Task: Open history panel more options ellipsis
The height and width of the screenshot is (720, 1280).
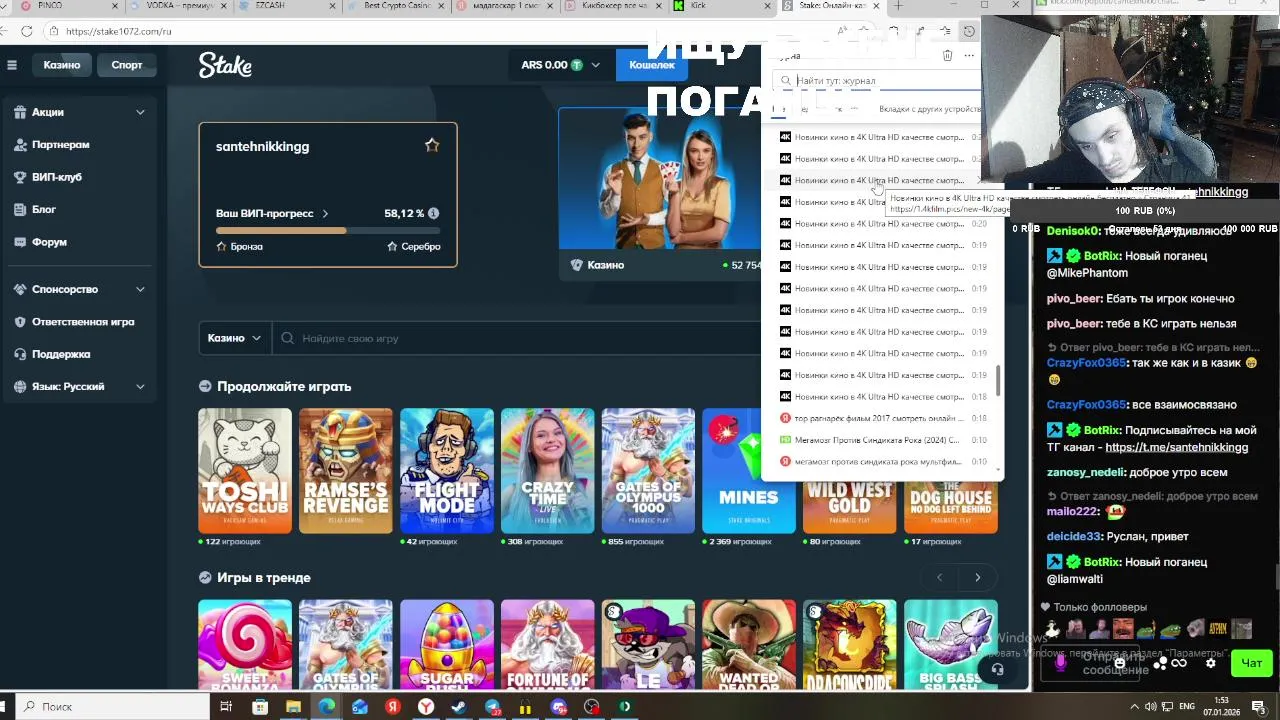Action: click(969, 55)
